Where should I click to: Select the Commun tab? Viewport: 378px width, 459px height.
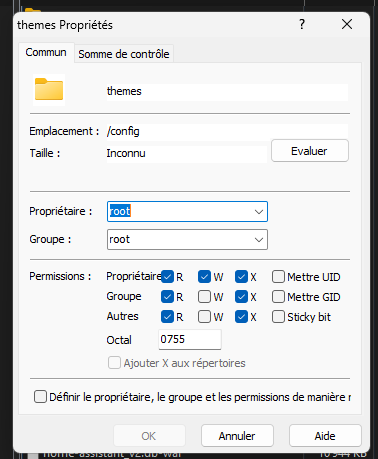[46, 52]
